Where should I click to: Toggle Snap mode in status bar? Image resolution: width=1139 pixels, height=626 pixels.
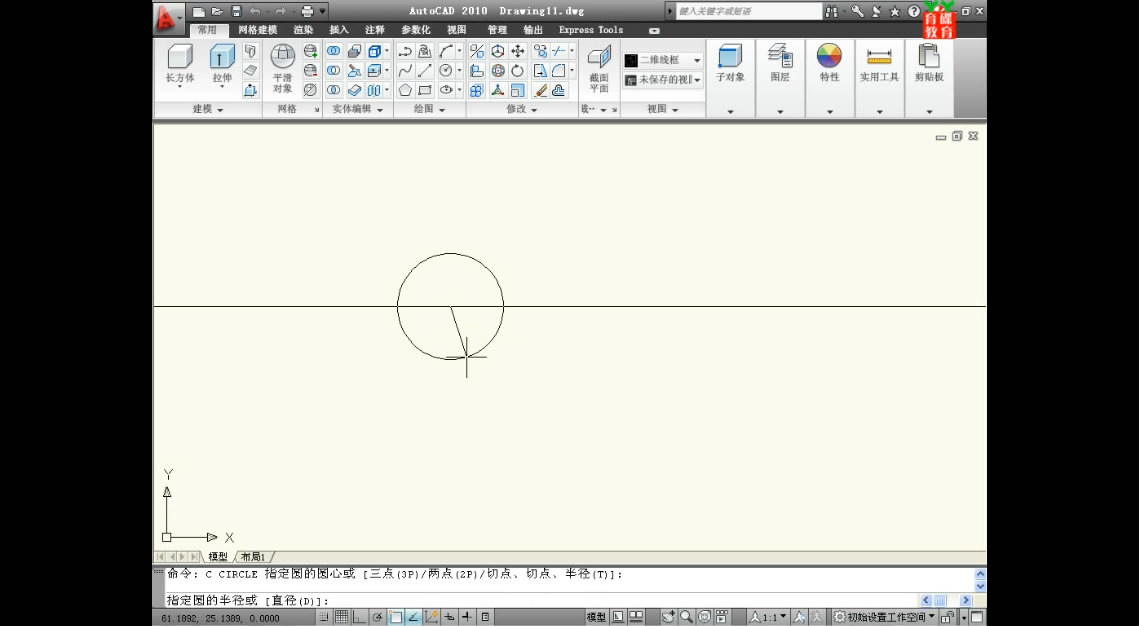pyautogui.click(x=323, y=617)
